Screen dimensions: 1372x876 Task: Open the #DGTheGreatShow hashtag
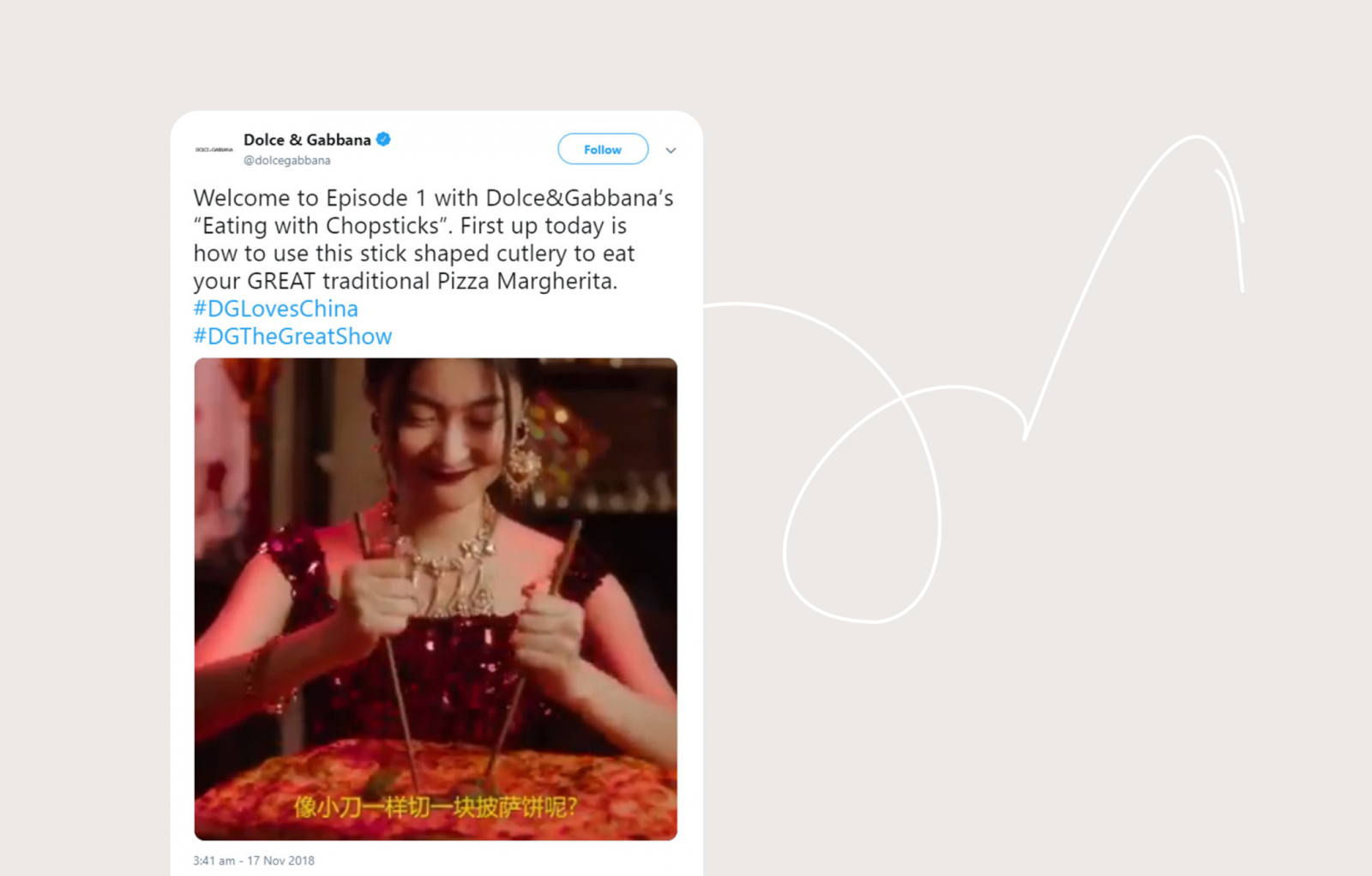(x=292, y=336)
